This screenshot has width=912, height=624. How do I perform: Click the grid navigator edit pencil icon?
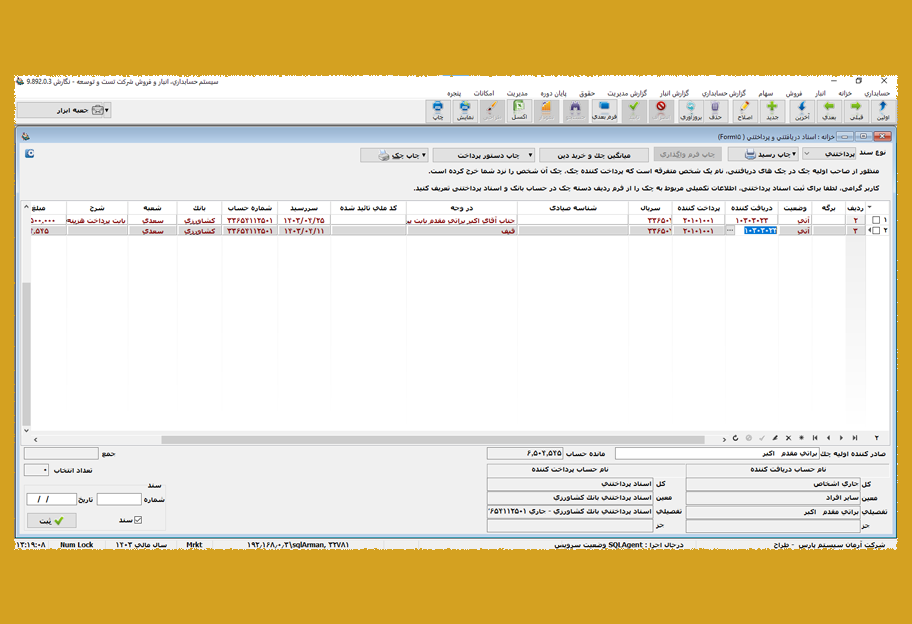tap(775, 438)
